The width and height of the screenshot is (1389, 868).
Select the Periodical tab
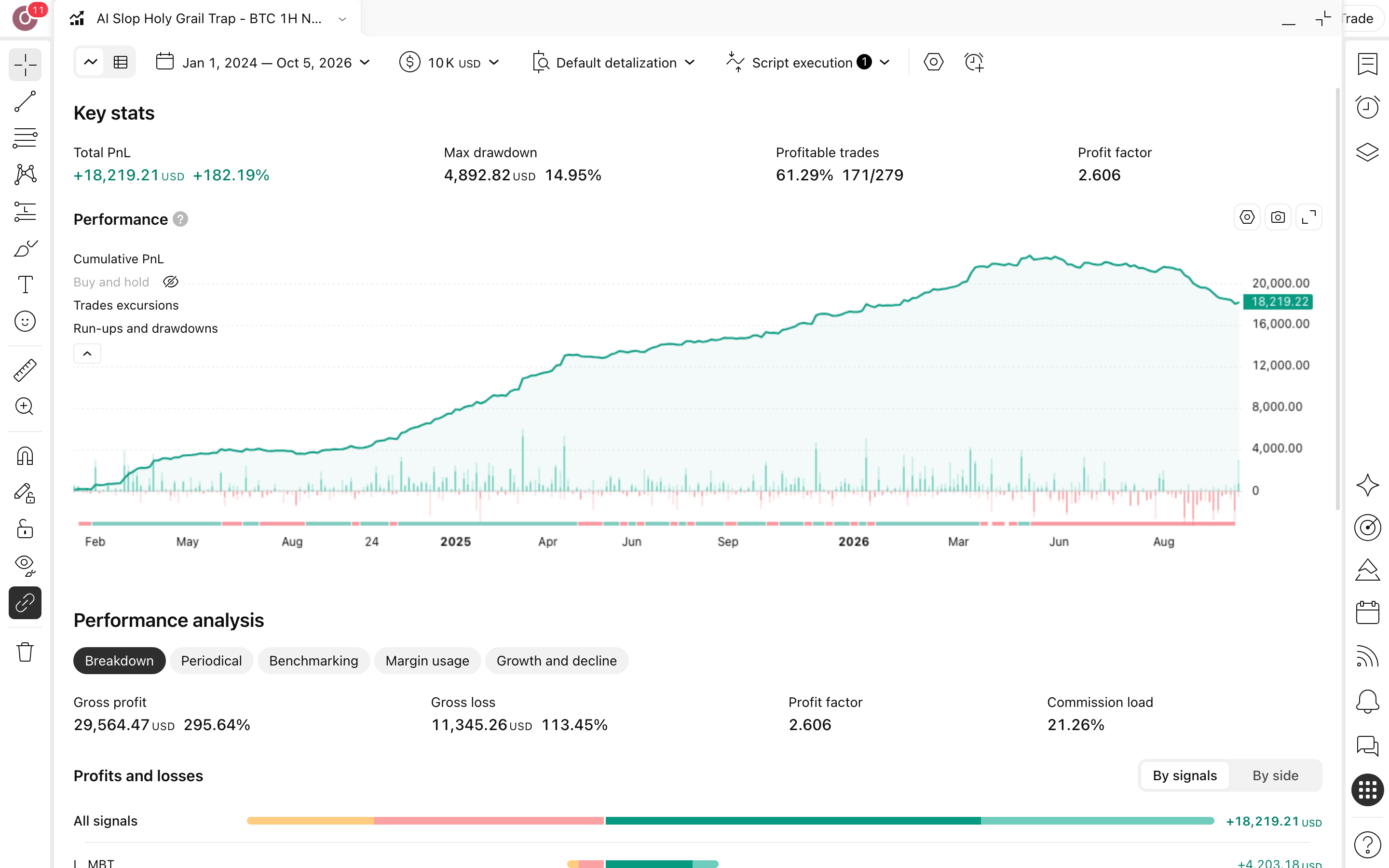coord(211,661)
